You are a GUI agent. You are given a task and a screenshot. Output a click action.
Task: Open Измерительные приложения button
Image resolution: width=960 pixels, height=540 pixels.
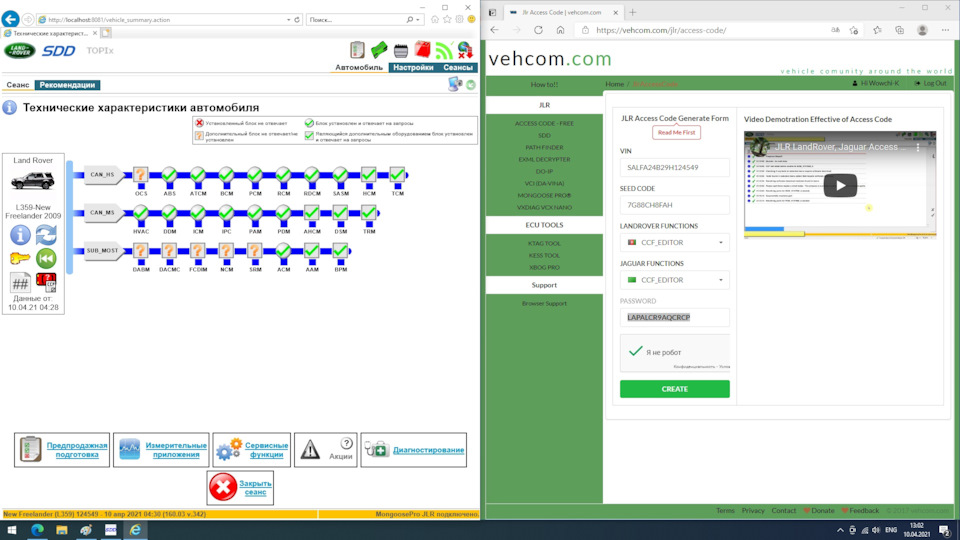tap(161, 450)
